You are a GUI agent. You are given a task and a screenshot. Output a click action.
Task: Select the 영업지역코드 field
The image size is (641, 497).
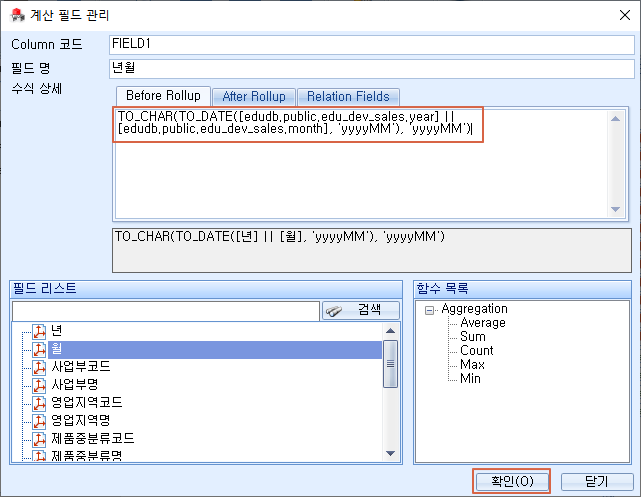point(86,403)
